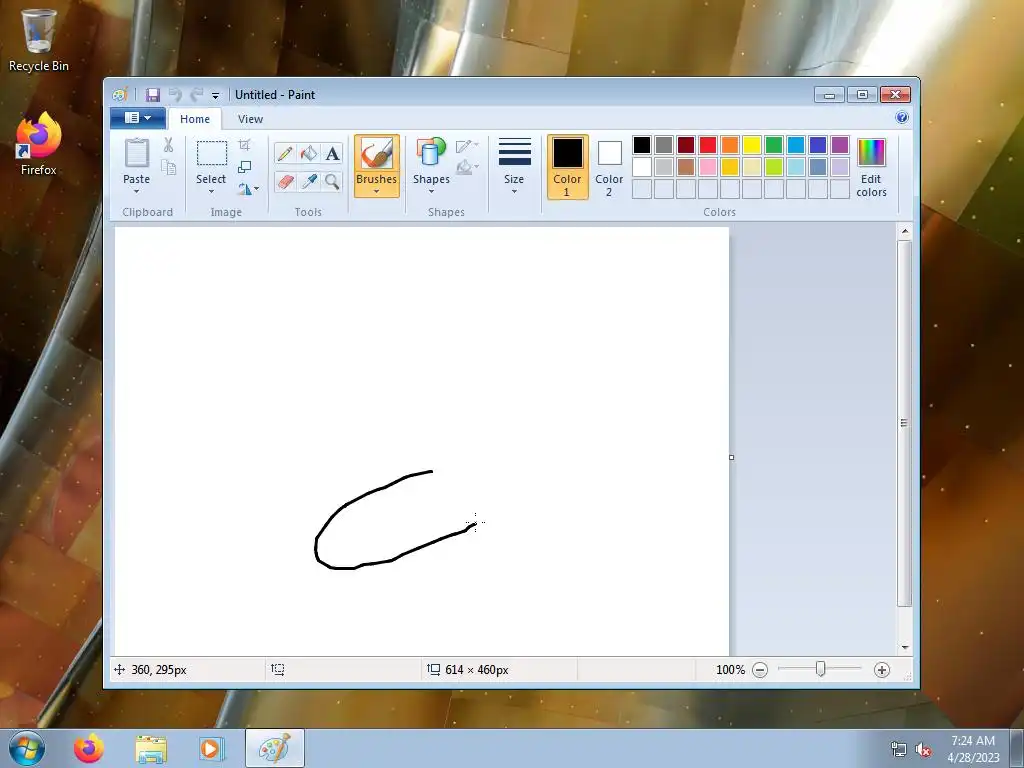Open Windows Explorer from taskbar
Viewport: 1024px width, 768px height.
tap(151, 748)
